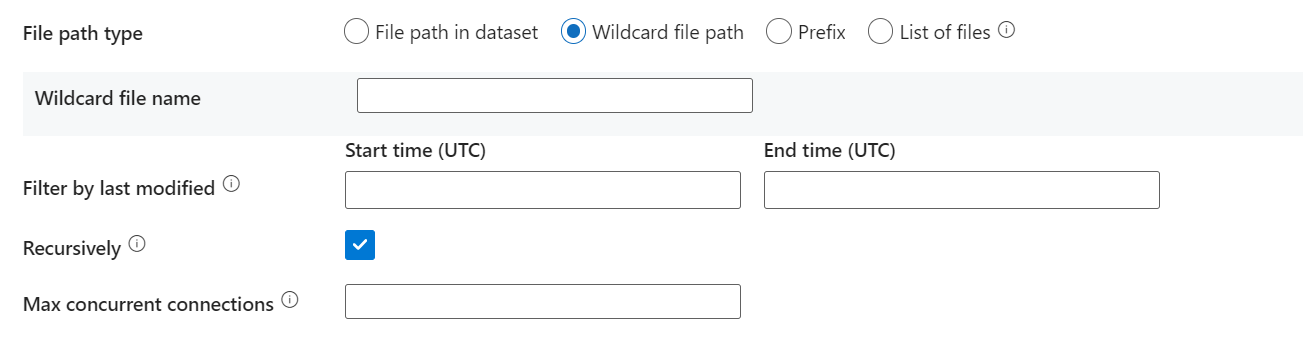Focus the End time (UTC) field
This screenshot has height=360, width=1303.
point(962,190)
